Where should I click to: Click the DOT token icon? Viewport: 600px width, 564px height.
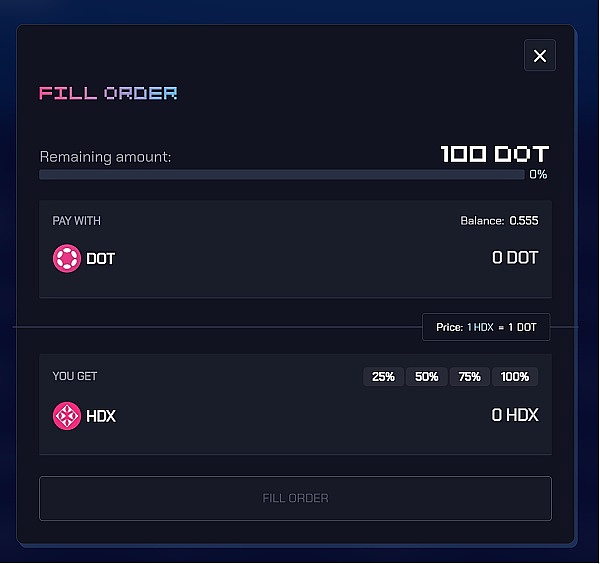pos(66,259)
